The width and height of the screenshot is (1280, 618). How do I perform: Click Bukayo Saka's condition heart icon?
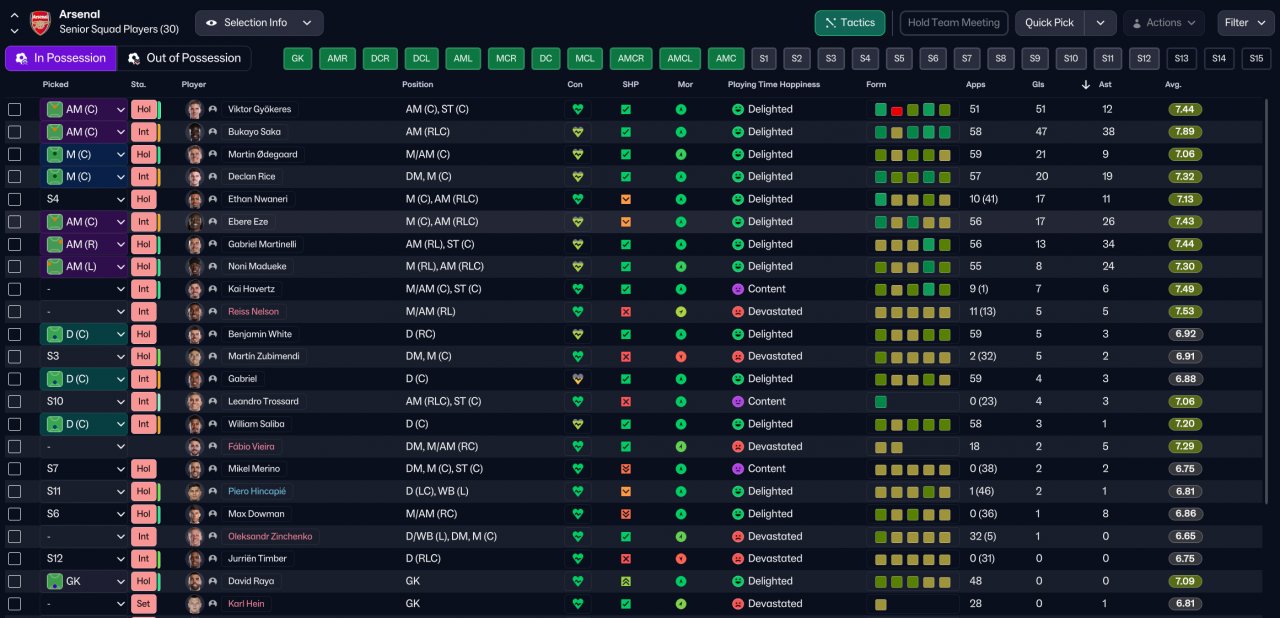[x=577, y=132]
